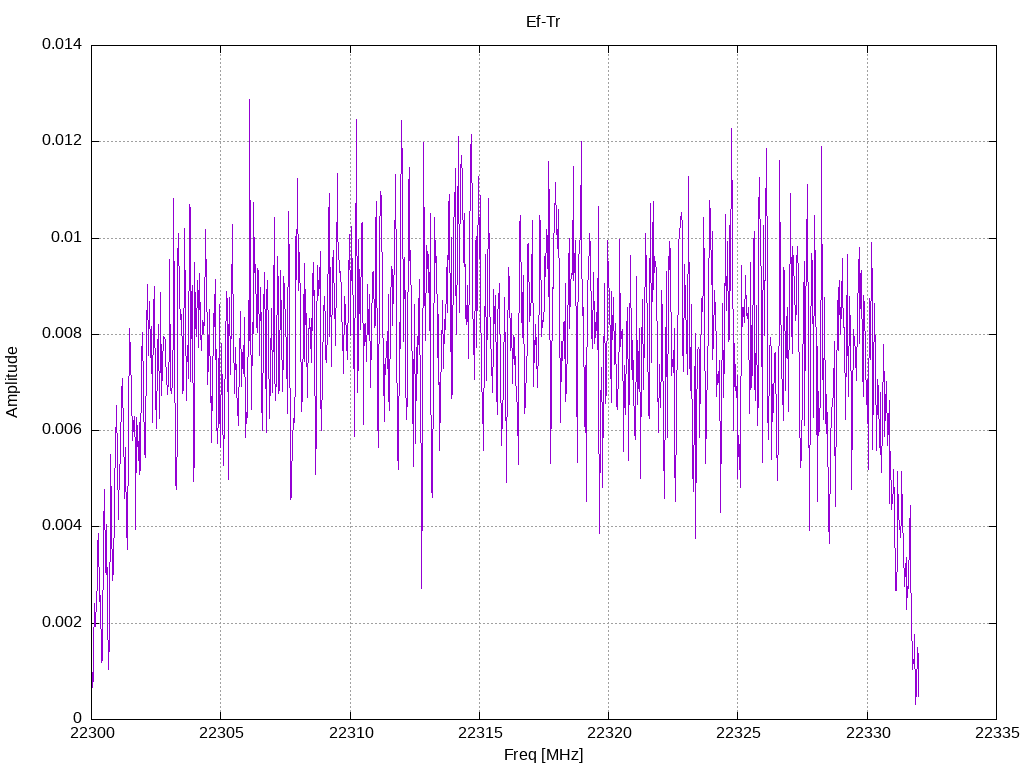The image size is (1024, 768).
Task: Click the y-axis tick label 0.008
Action: coord(62,334)
